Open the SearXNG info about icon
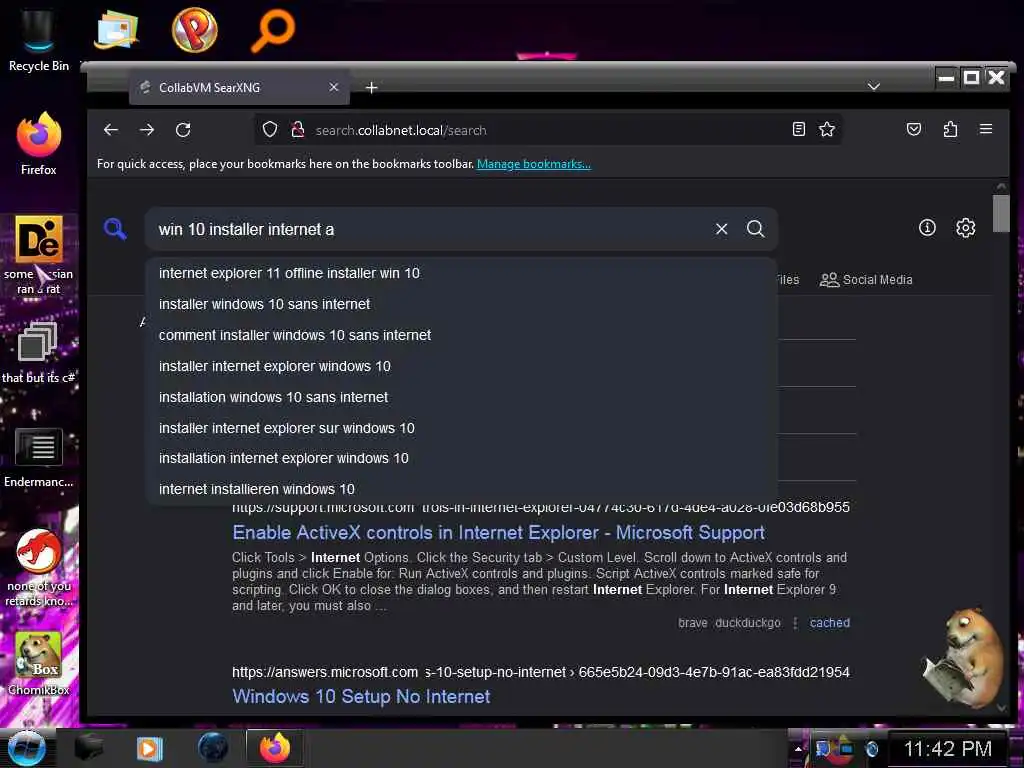The width and height of the screenshot is (1024, 768). pos(927,227)
